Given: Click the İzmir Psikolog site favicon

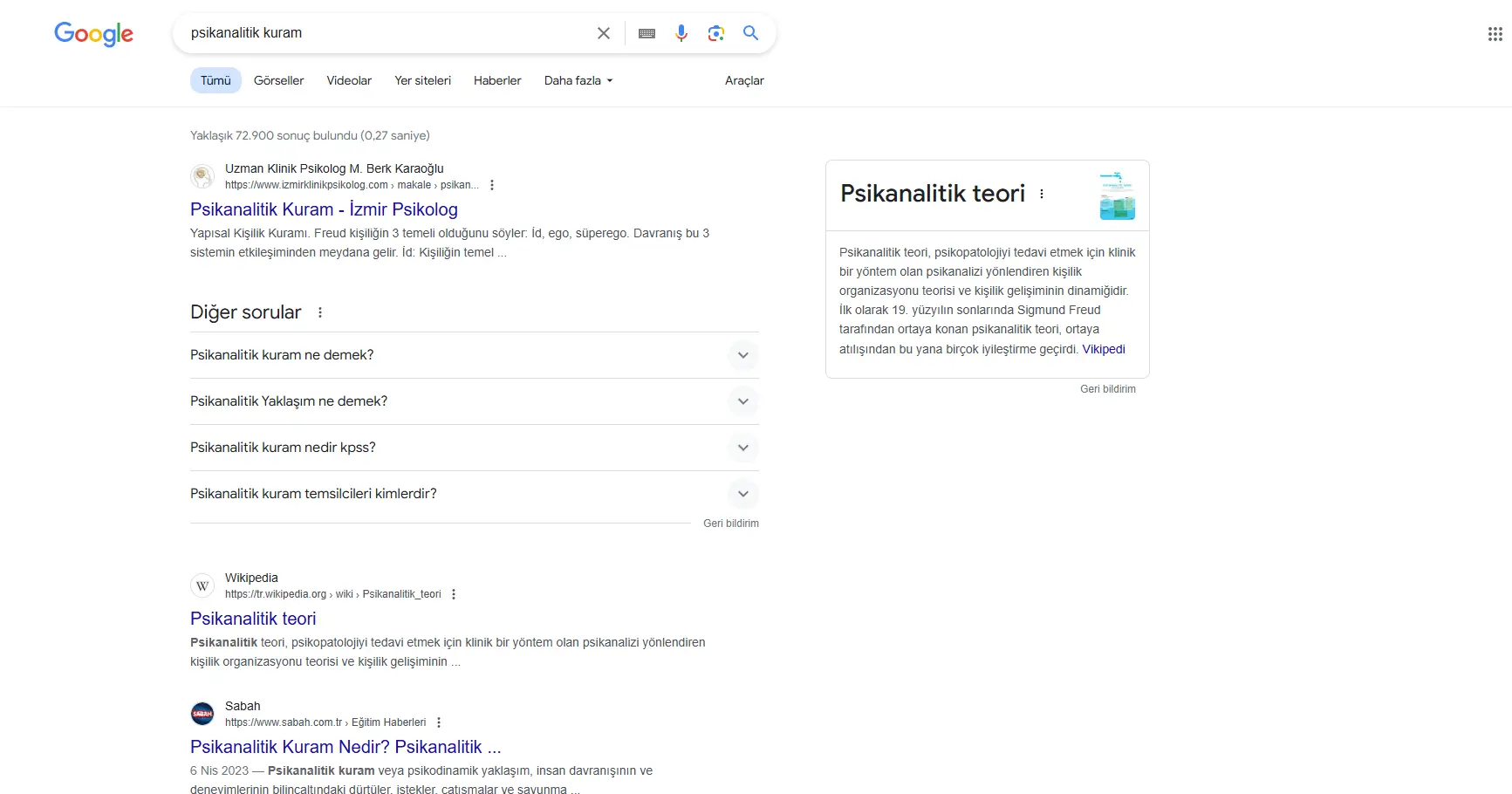Looking at the screenshot, I should point(202,176).
